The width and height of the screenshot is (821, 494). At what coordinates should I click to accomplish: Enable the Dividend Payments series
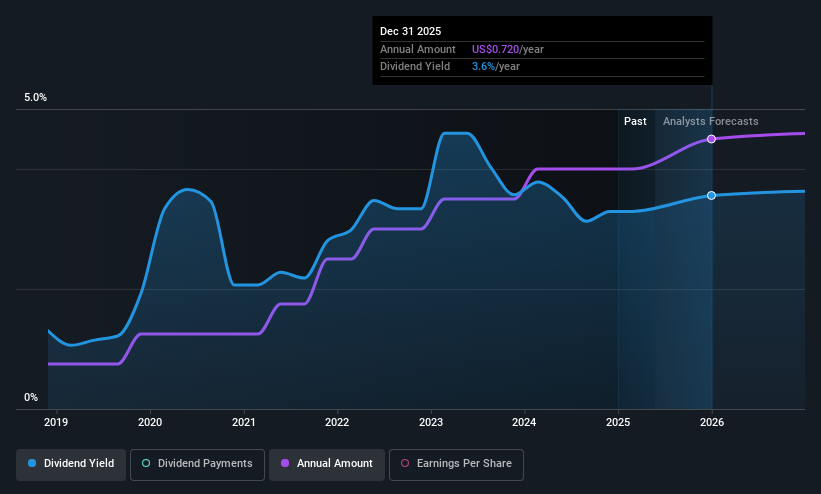pyautogui.click(x=197, y=464)
